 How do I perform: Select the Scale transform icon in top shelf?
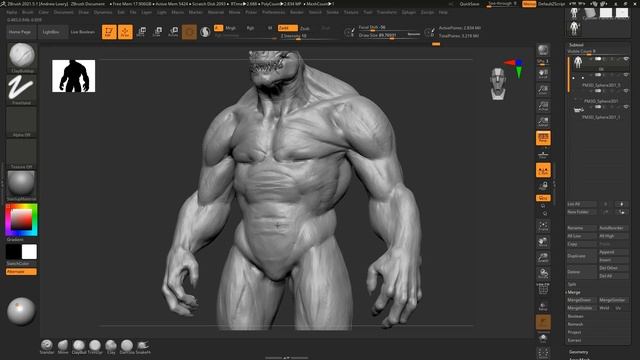pyautogui.click(x=157, y=32)
